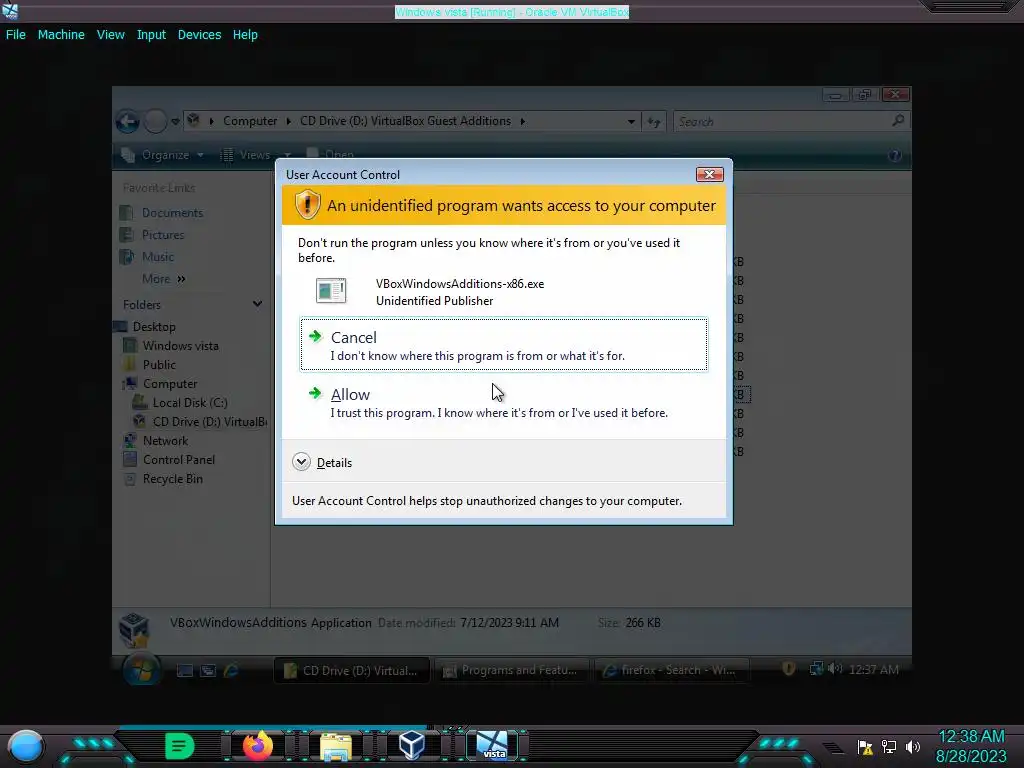Click the host tray speaker icon
This screenshot has height=768, width=1024.
(912, 746)
